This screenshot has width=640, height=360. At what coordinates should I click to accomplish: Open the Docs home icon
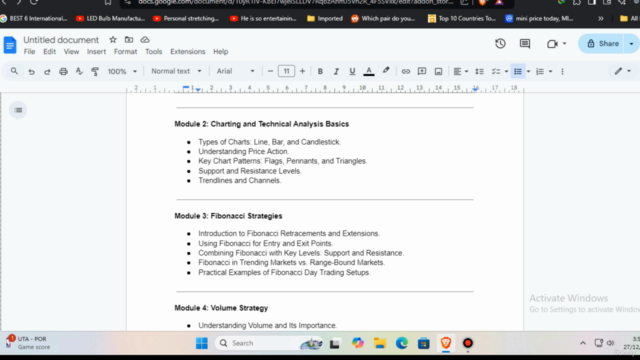(10, 45)
